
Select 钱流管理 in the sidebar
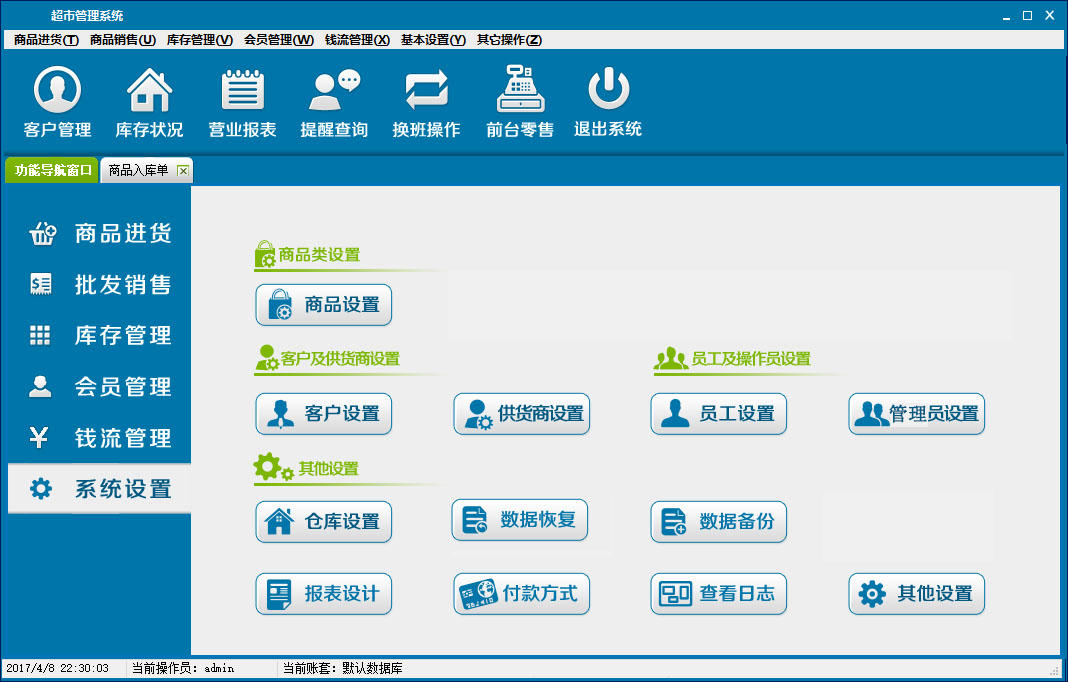click(99, 437)
